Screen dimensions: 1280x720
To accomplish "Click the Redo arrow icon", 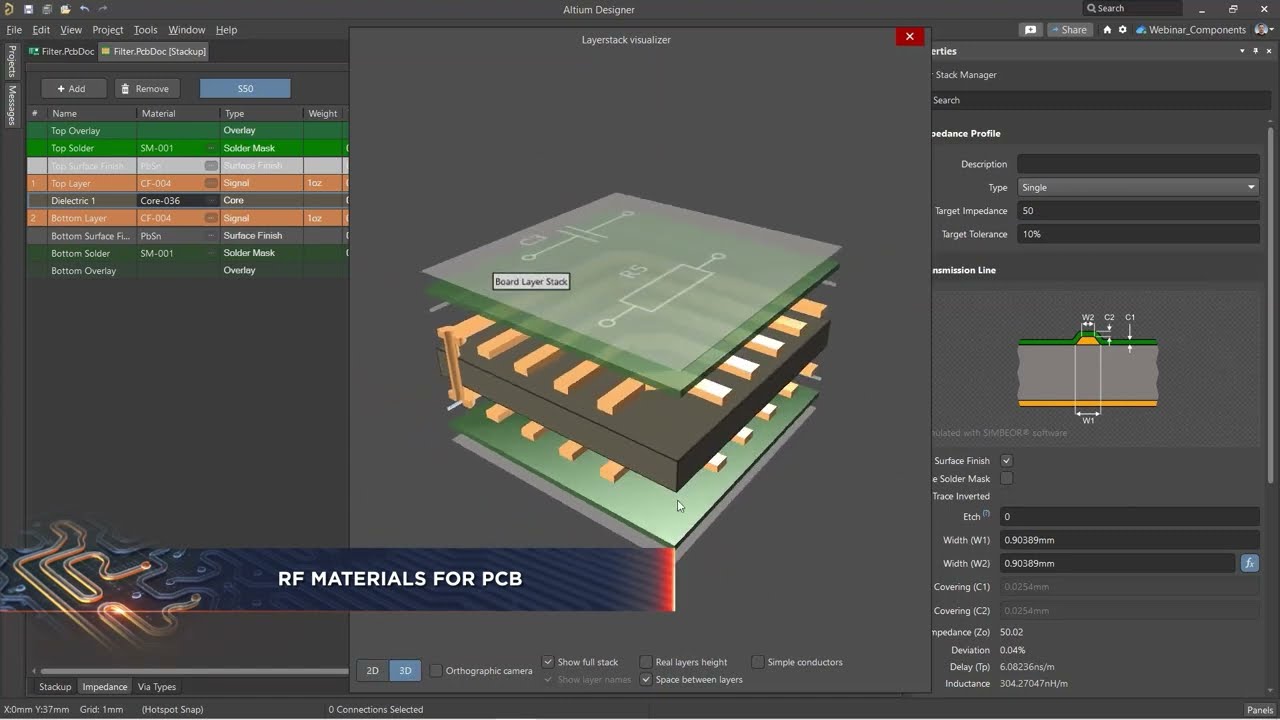I will click(x=102, y=9).
